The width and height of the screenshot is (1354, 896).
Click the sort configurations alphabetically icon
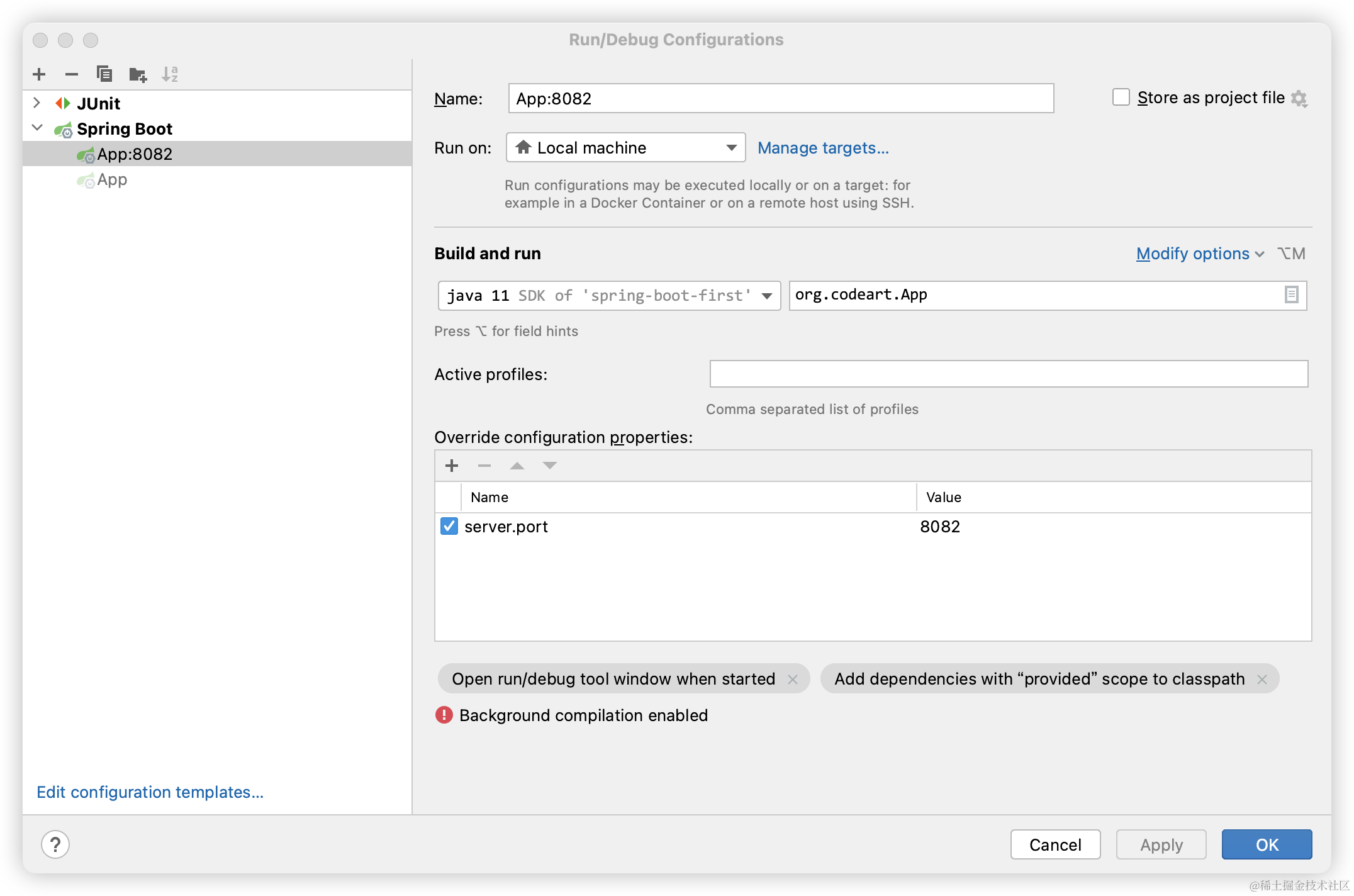click(x=170, y=74)
